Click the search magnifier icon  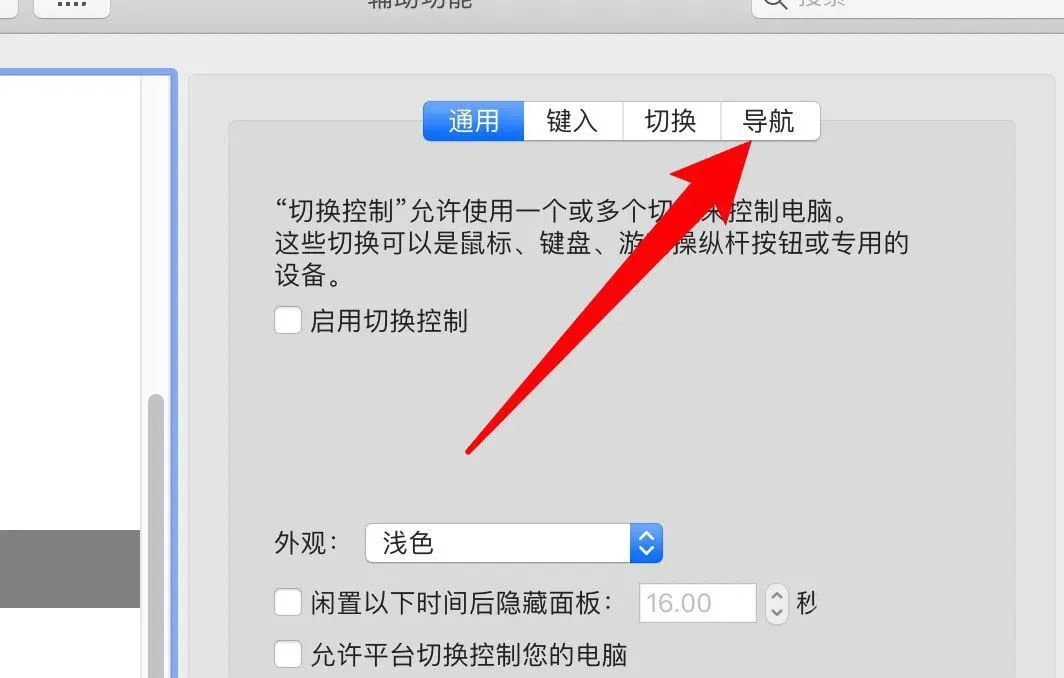point(775,3)
